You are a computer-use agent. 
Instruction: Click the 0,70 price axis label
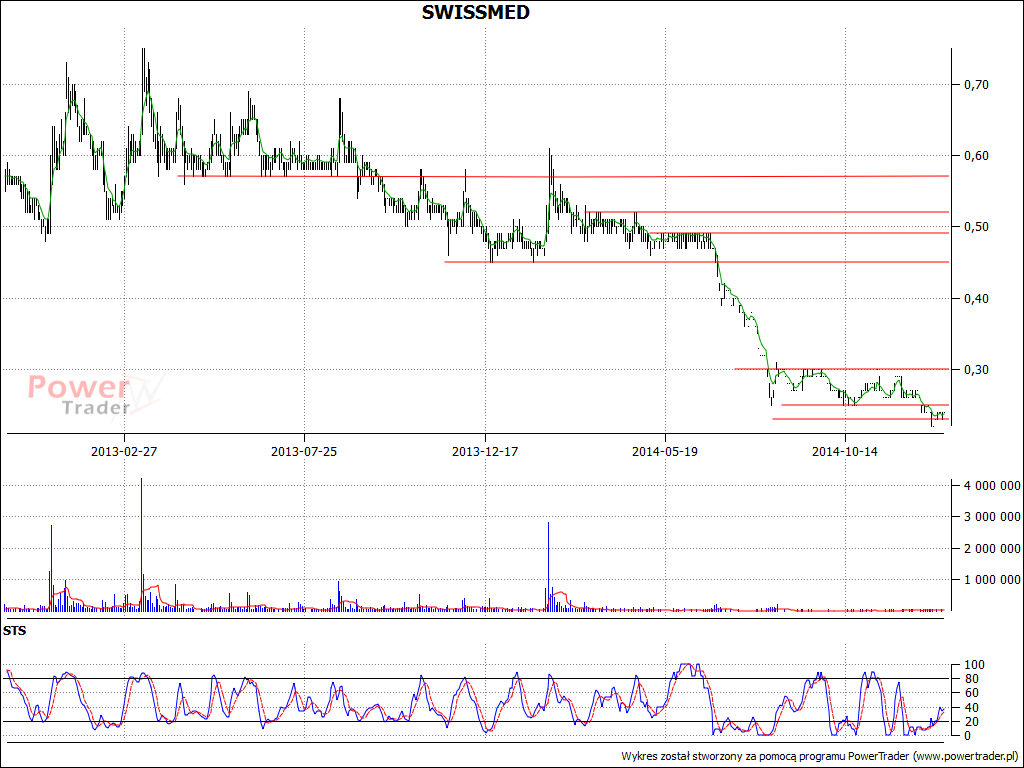(976, 84)
